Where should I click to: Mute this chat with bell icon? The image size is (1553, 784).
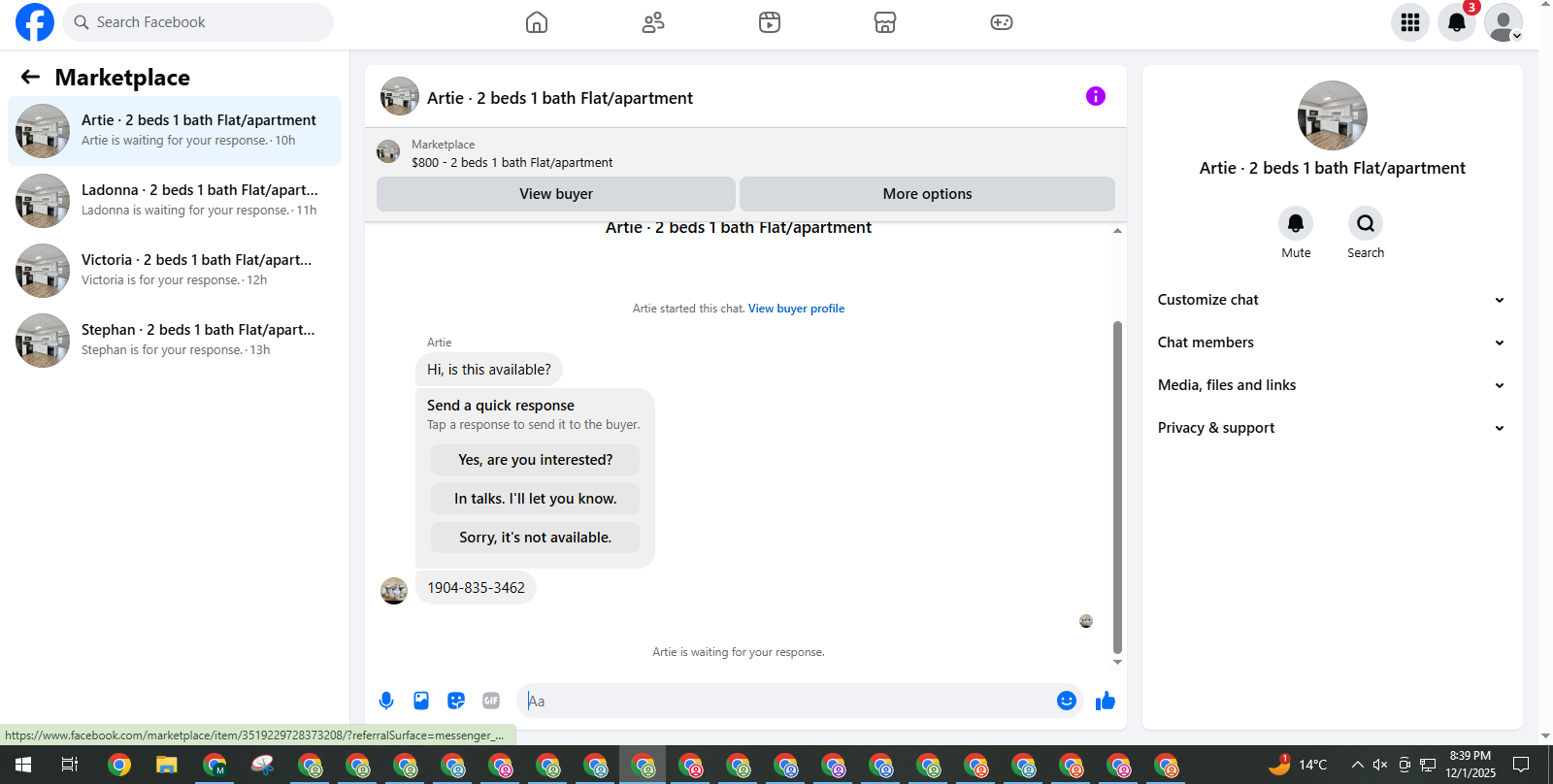[1296, 223]
